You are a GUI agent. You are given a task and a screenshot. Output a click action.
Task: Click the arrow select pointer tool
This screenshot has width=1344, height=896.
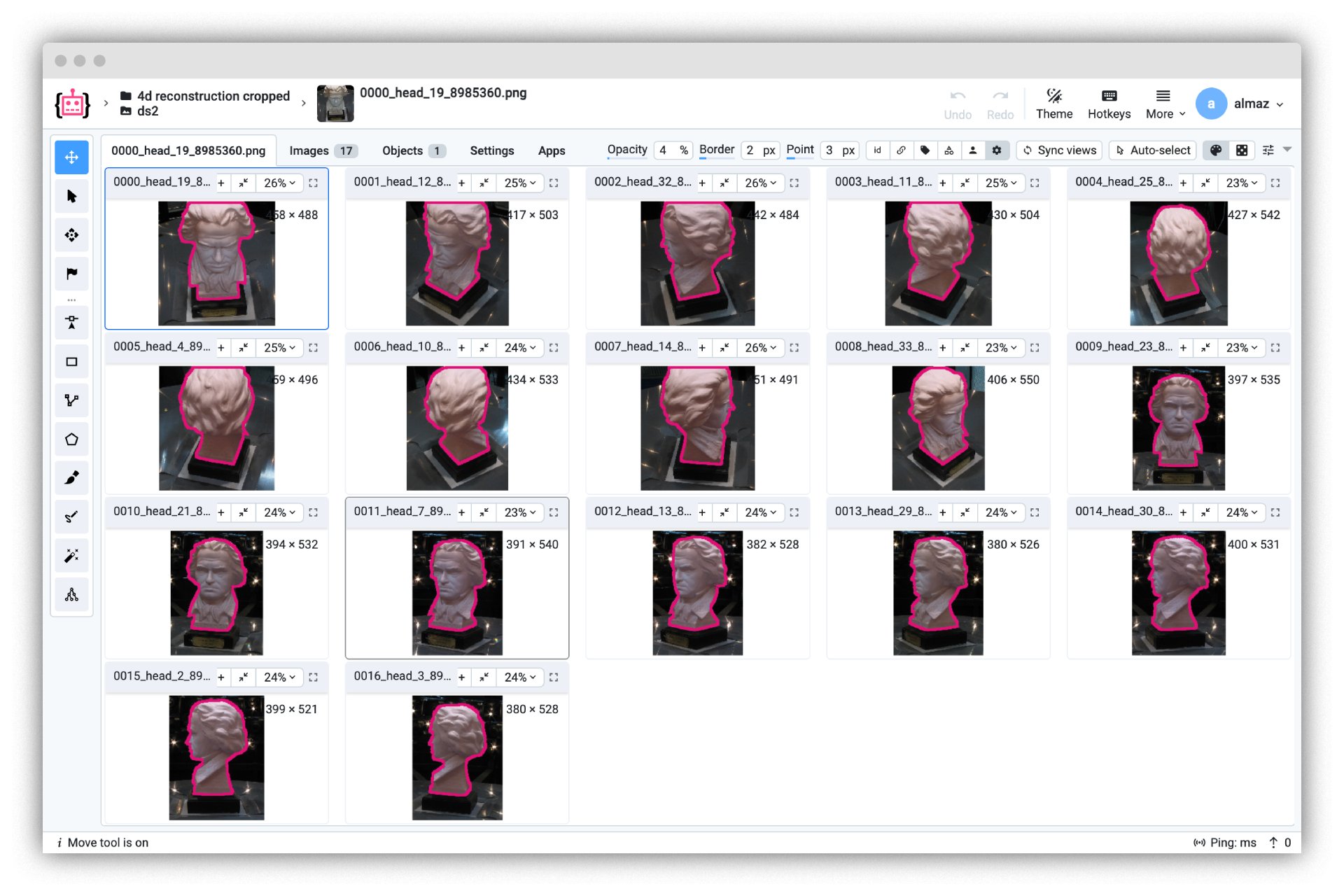[71, 196]
